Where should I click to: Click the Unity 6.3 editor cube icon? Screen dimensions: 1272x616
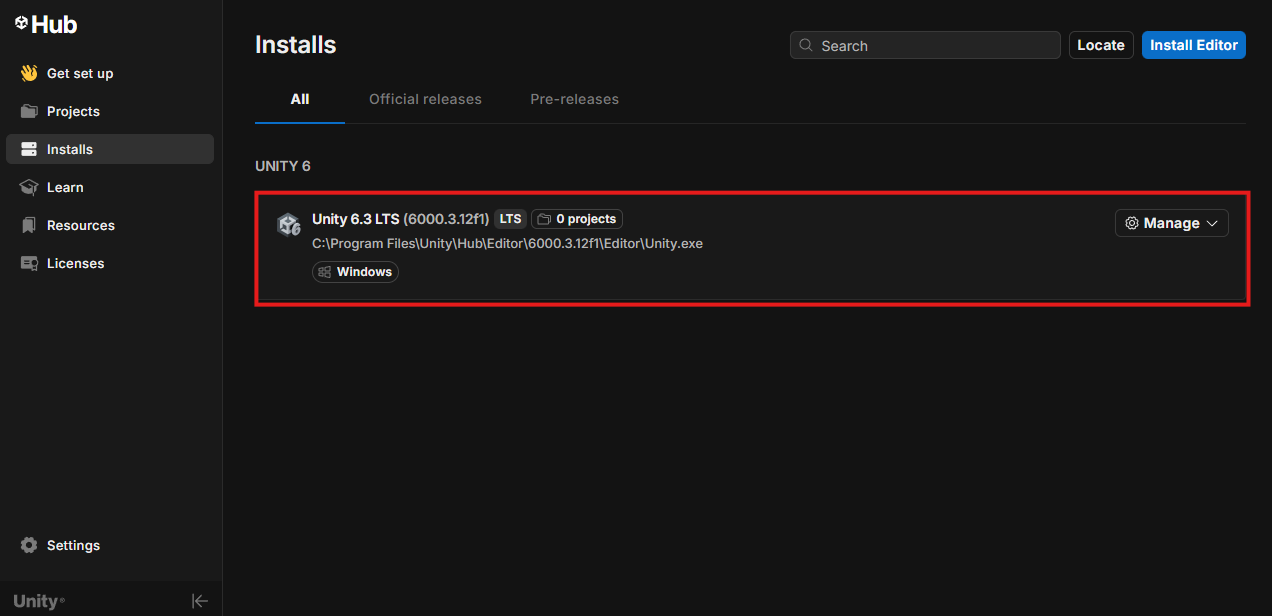pyautogui.click(x=289, y=224)
